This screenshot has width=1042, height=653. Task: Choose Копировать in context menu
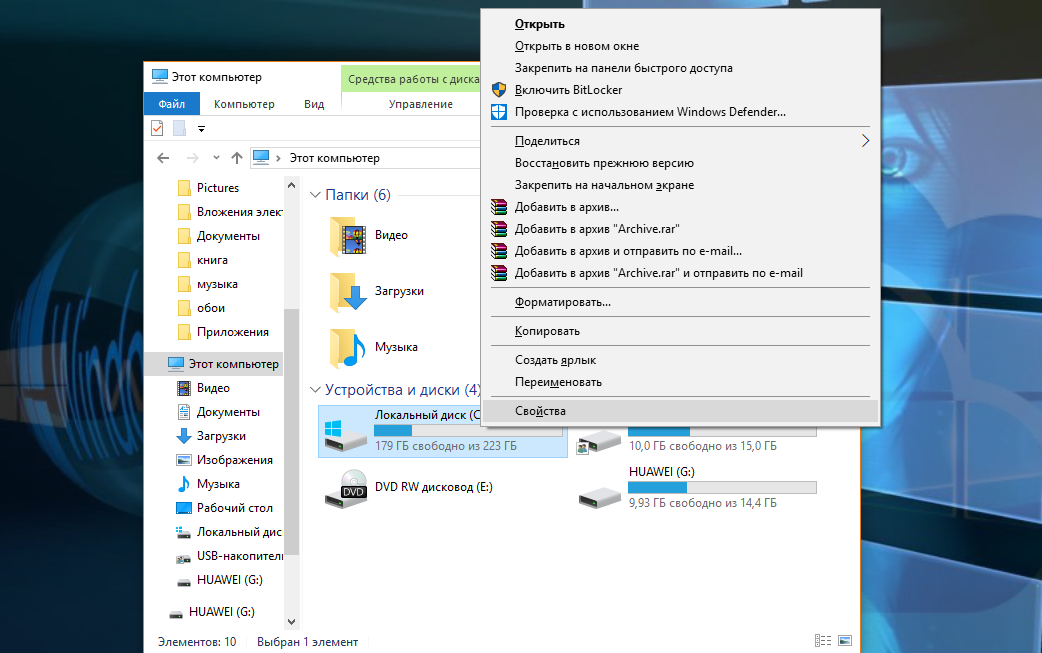680,331
